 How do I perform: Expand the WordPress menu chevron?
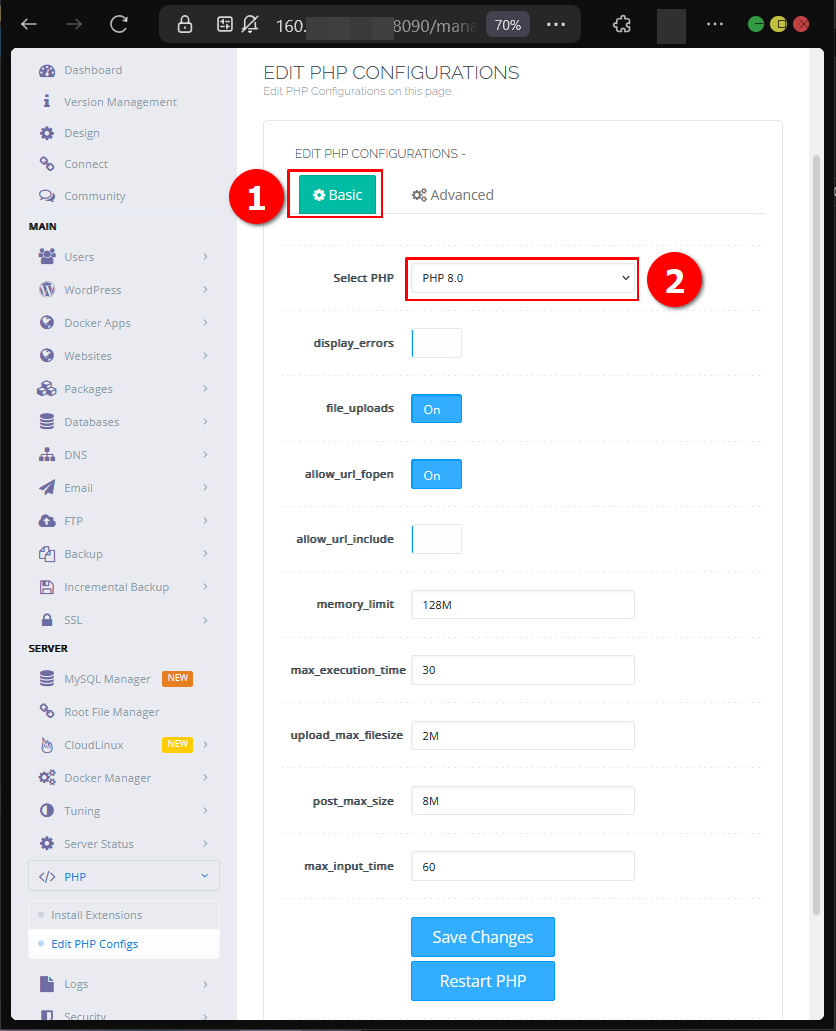click(205, 289)
